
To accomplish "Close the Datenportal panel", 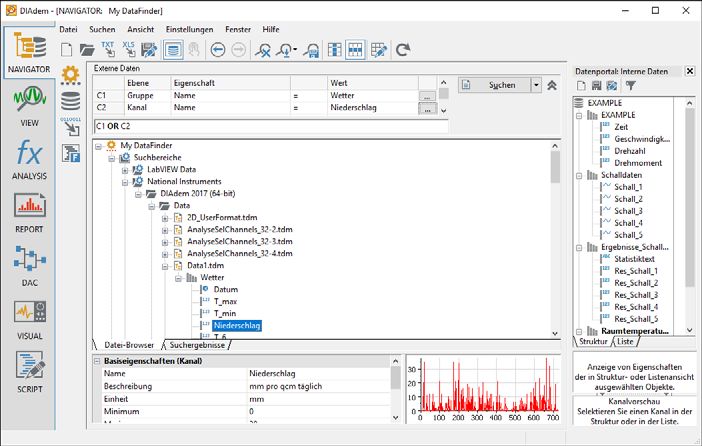I will click(x=689, y=71).
